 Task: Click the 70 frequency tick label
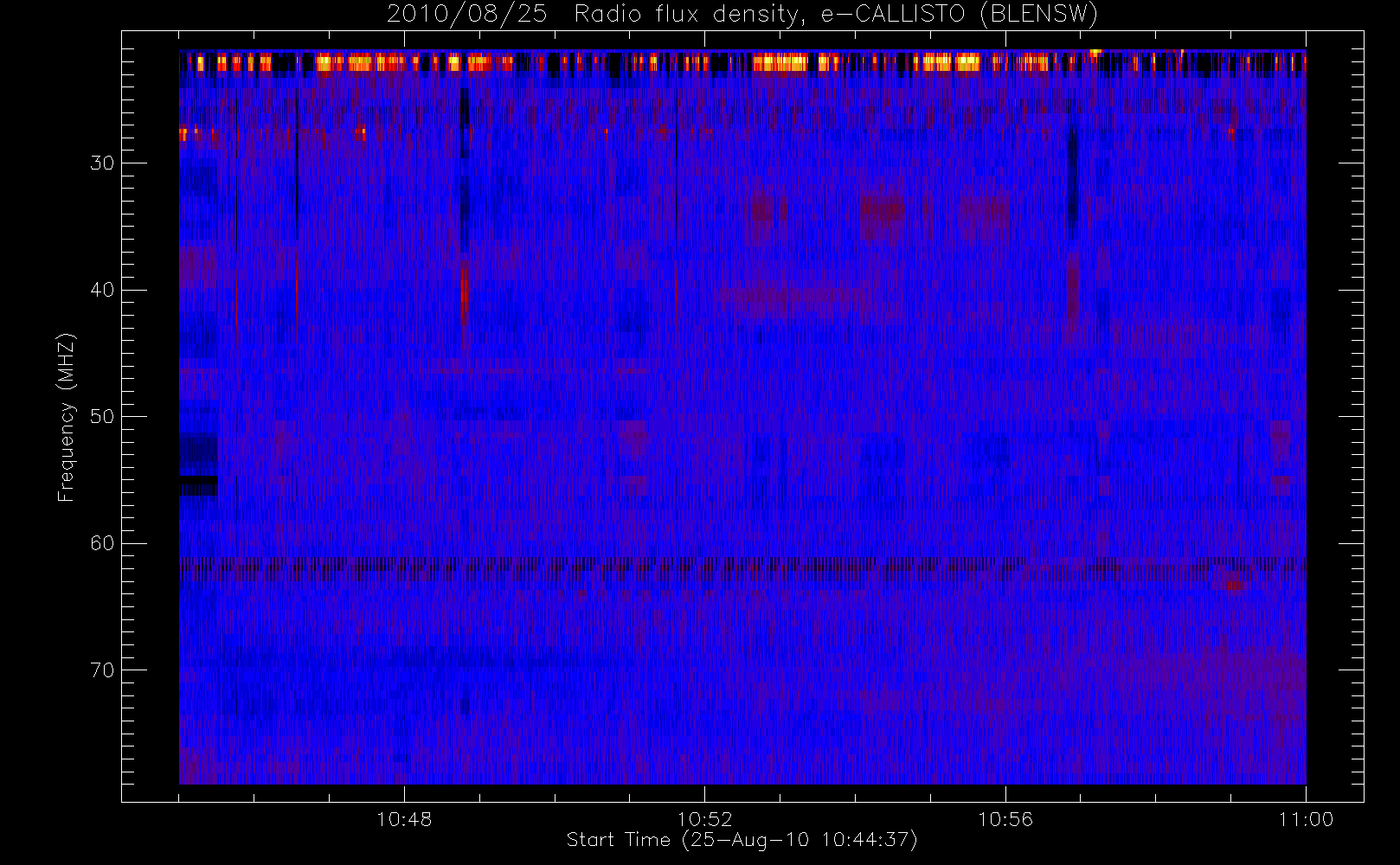[x=102, y=670]
